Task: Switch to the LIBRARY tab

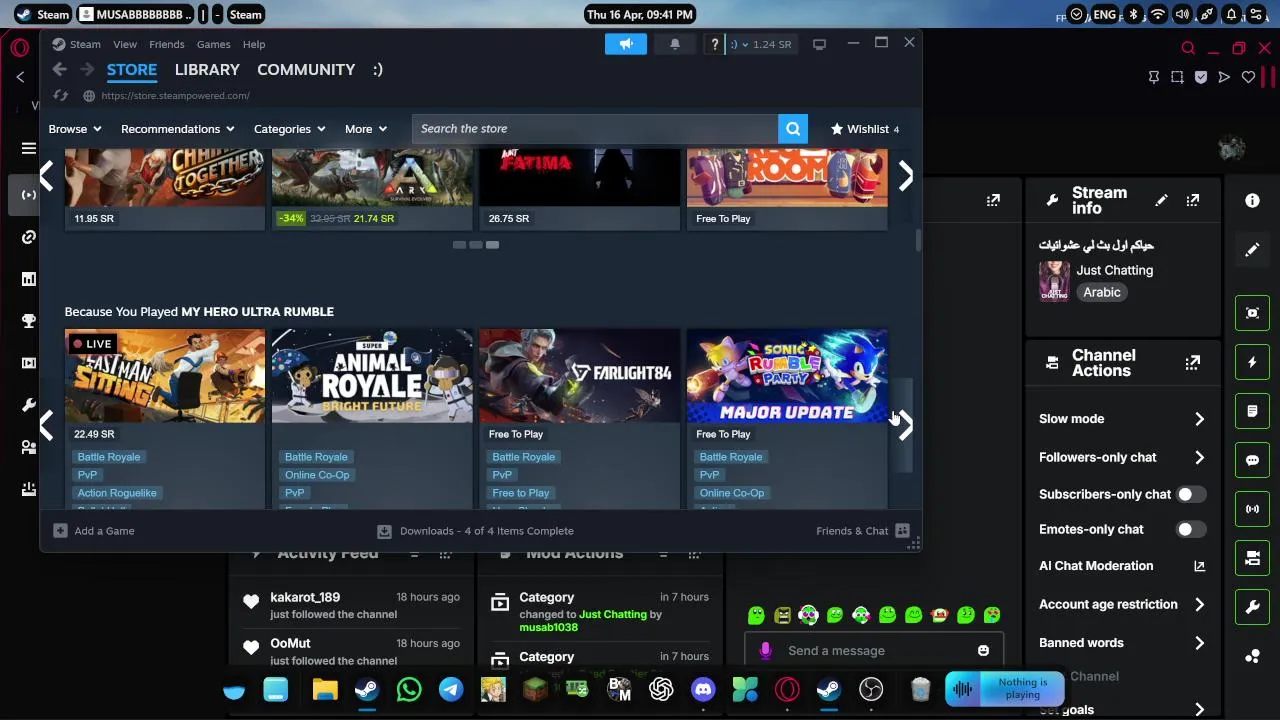Action: [207, 69]
